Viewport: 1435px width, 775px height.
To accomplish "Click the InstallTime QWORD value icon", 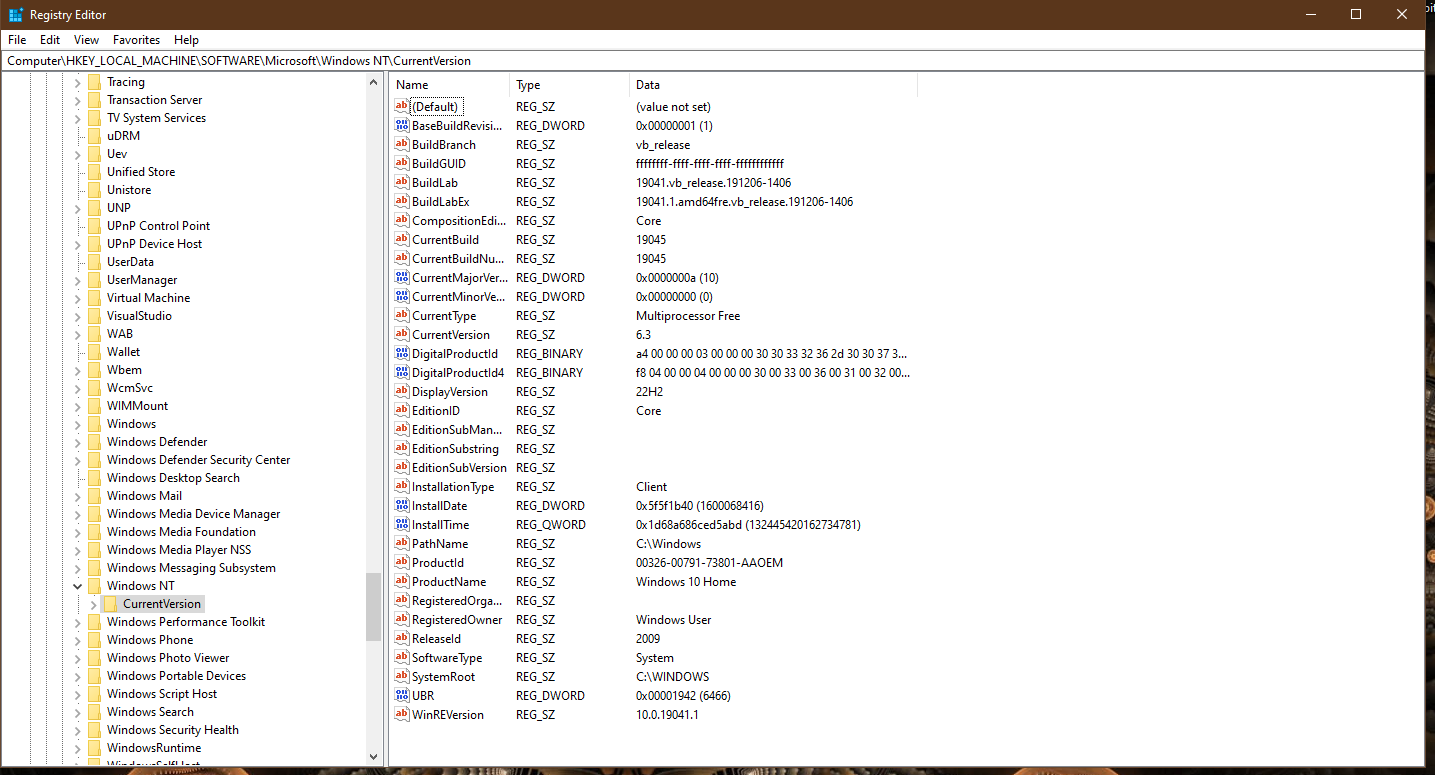I will (402, 525).
